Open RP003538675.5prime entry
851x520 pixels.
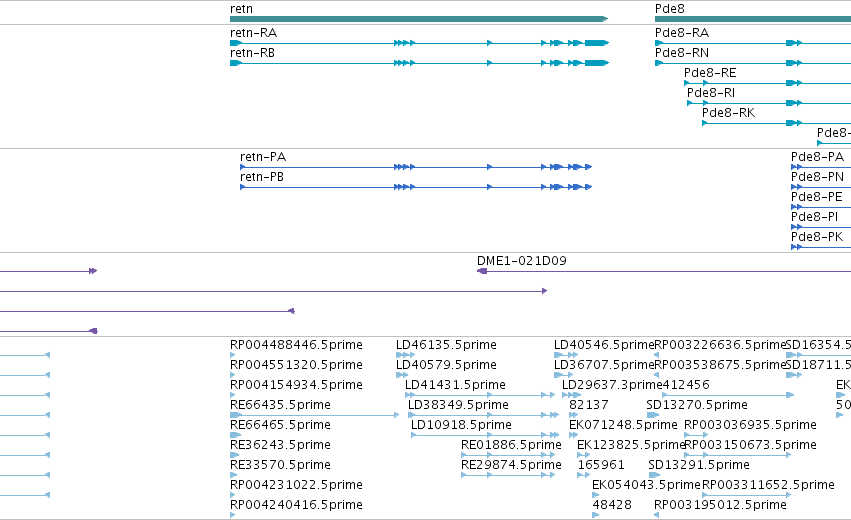pos(720,365)
